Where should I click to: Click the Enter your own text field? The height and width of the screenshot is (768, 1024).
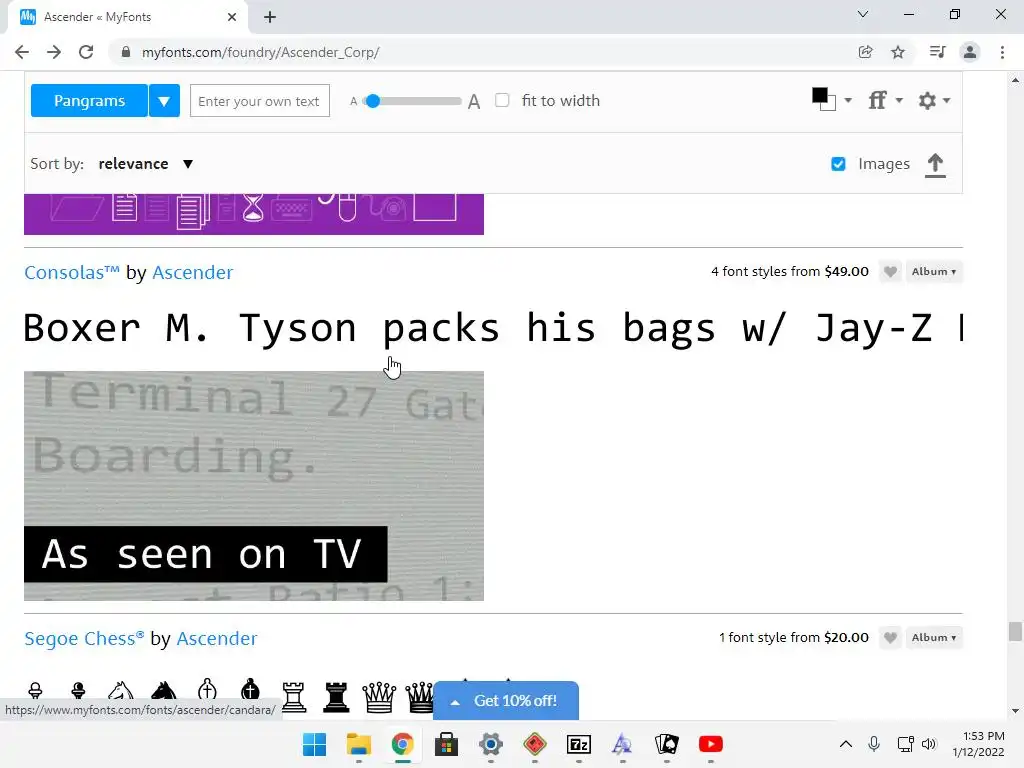259,101
